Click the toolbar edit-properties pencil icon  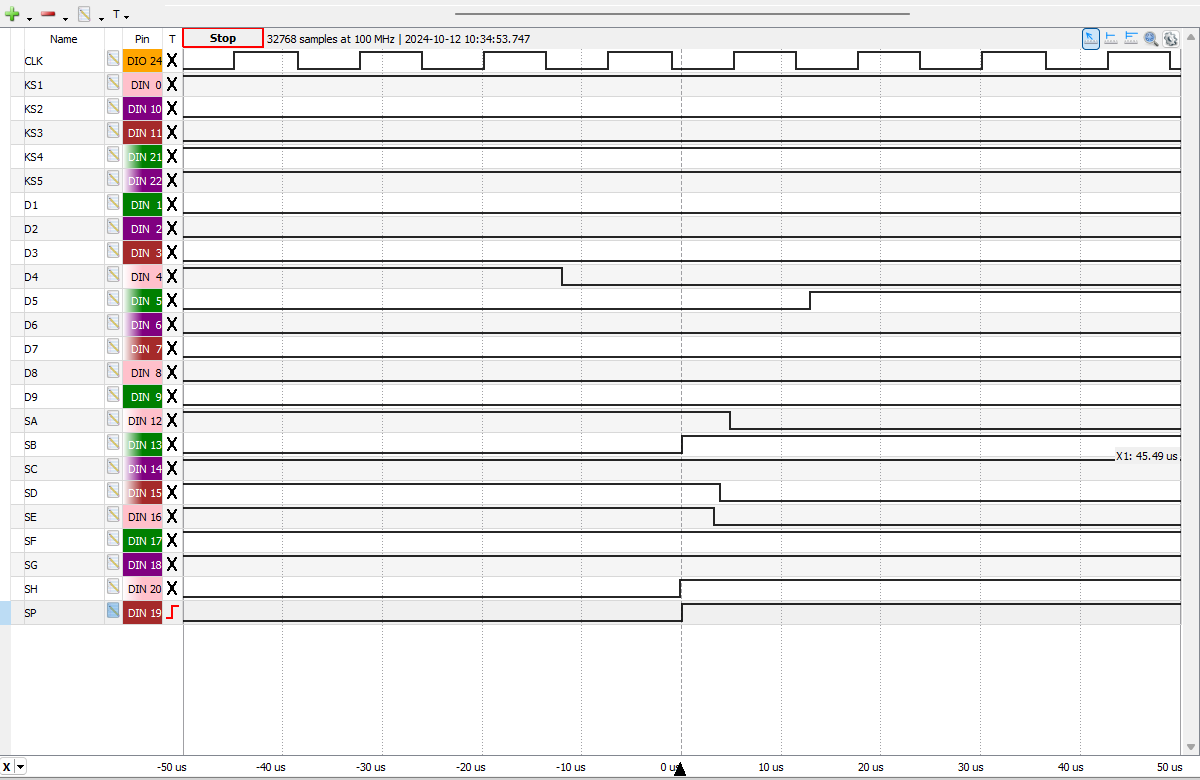tap(84, 15)
